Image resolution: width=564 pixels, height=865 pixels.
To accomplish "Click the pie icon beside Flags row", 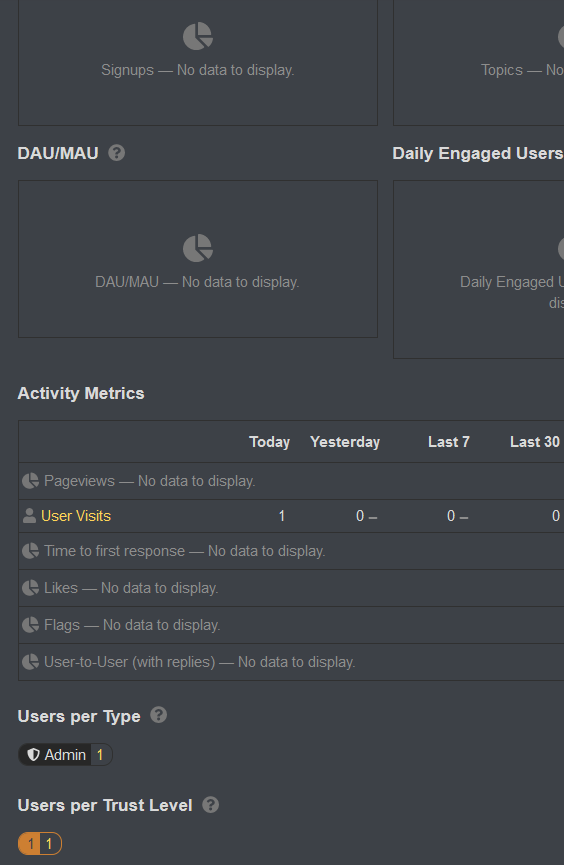I will (x=30, y=625).
